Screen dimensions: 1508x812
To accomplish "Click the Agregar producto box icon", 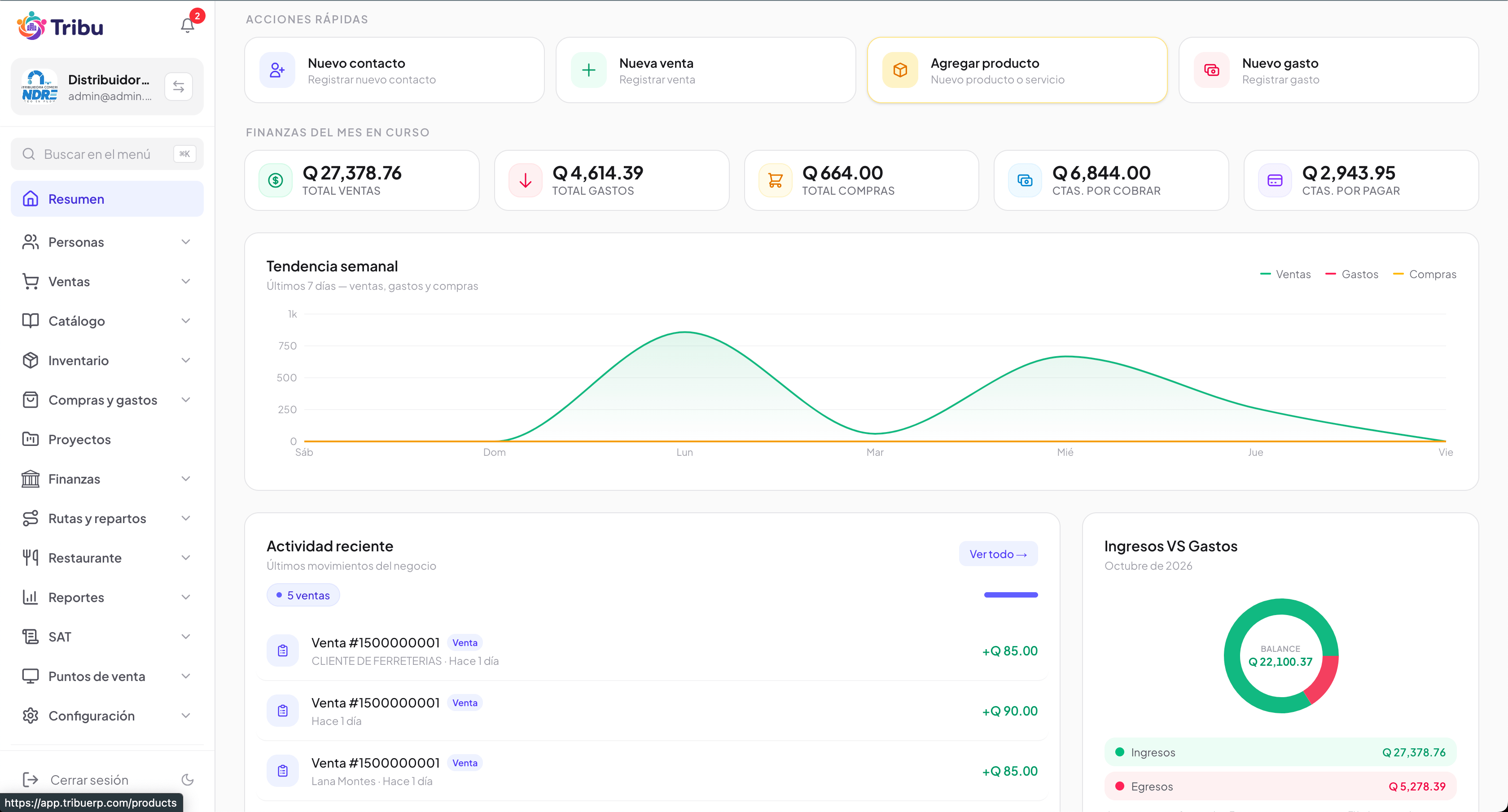I will coord(900,70).
